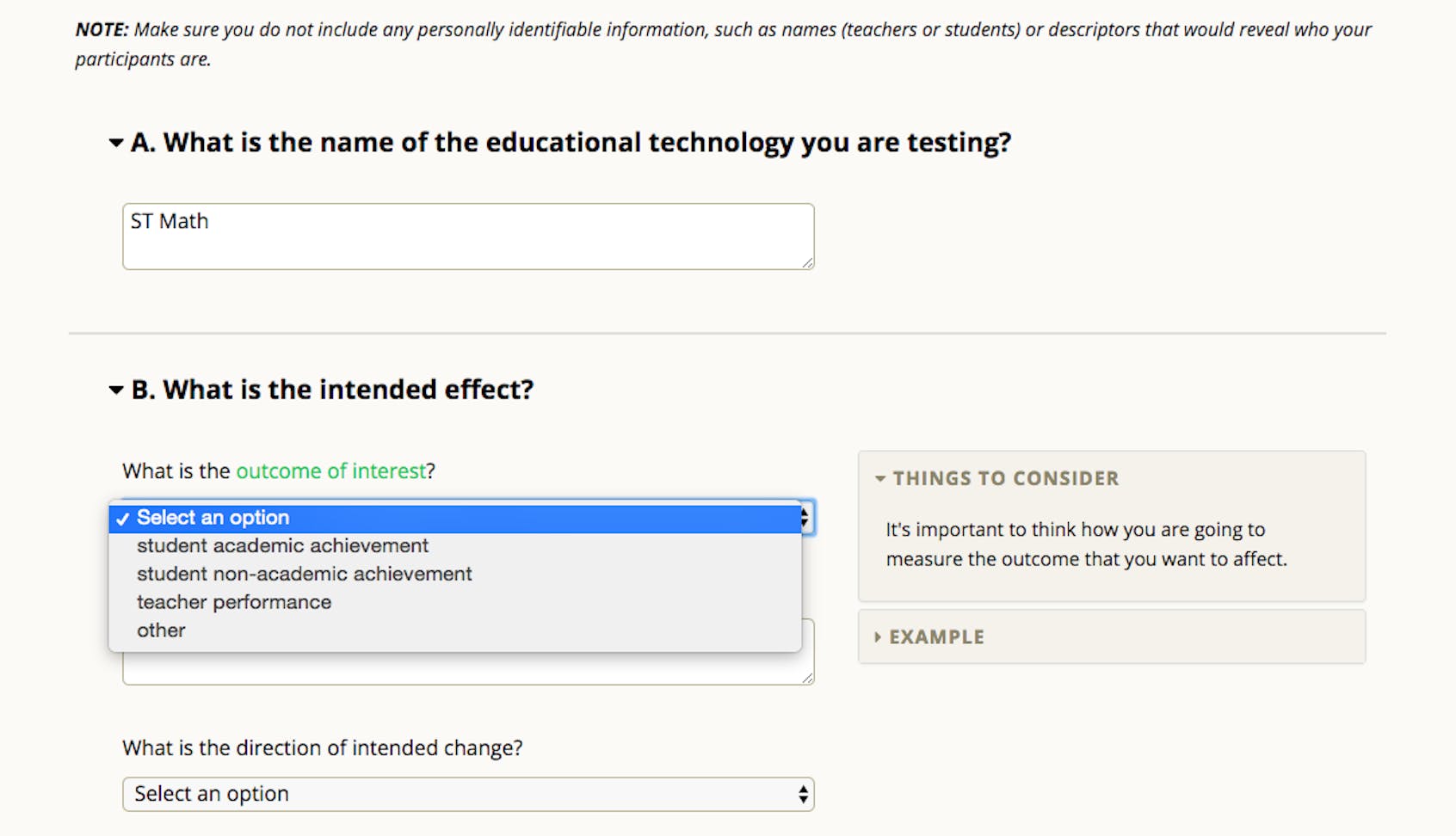1456x836 pixels.
Task: Collapse the 'THINGS TO CONSIDER' panel
Action: pyautogui.click(x=881, y=478)
